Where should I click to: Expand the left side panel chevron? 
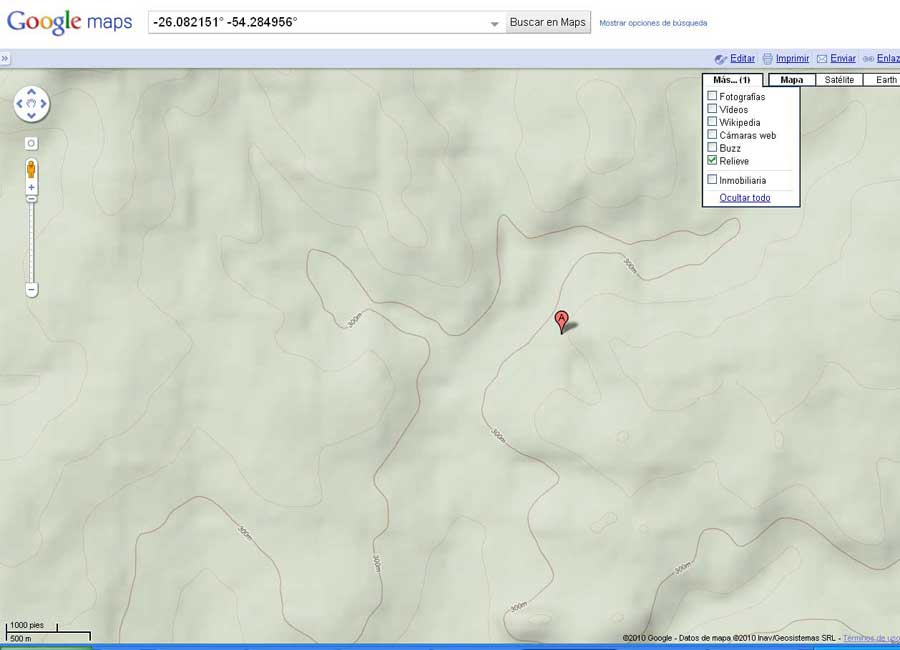(x=5, y=59)
